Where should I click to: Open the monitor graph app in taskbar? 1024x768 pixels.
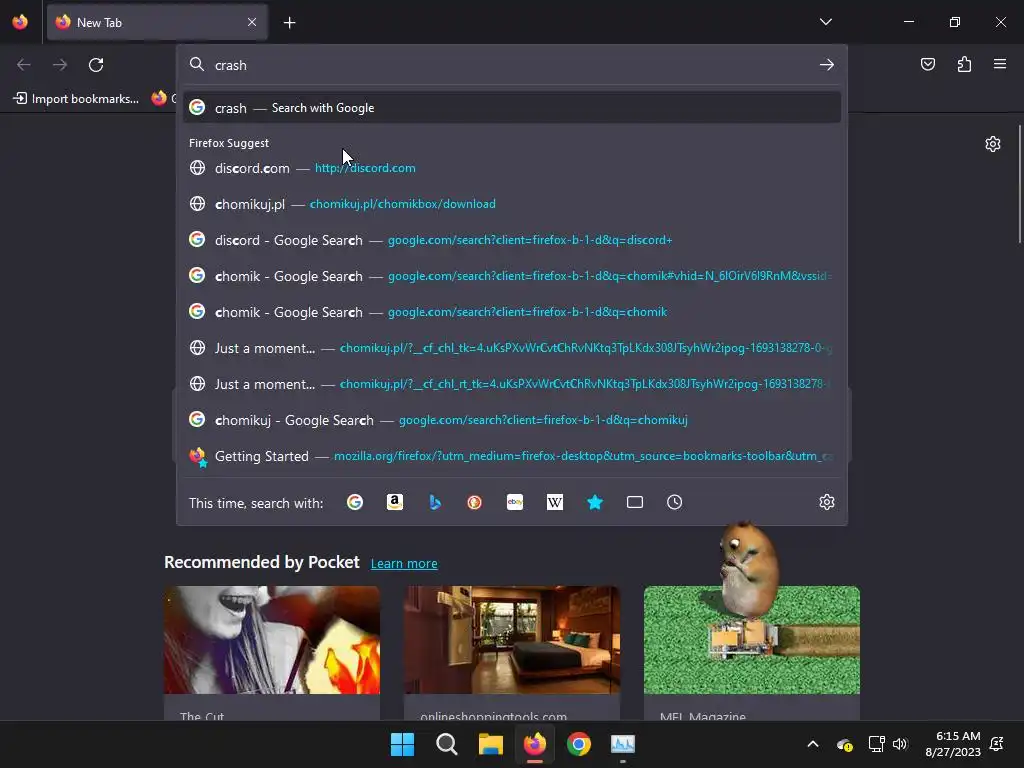623,744
